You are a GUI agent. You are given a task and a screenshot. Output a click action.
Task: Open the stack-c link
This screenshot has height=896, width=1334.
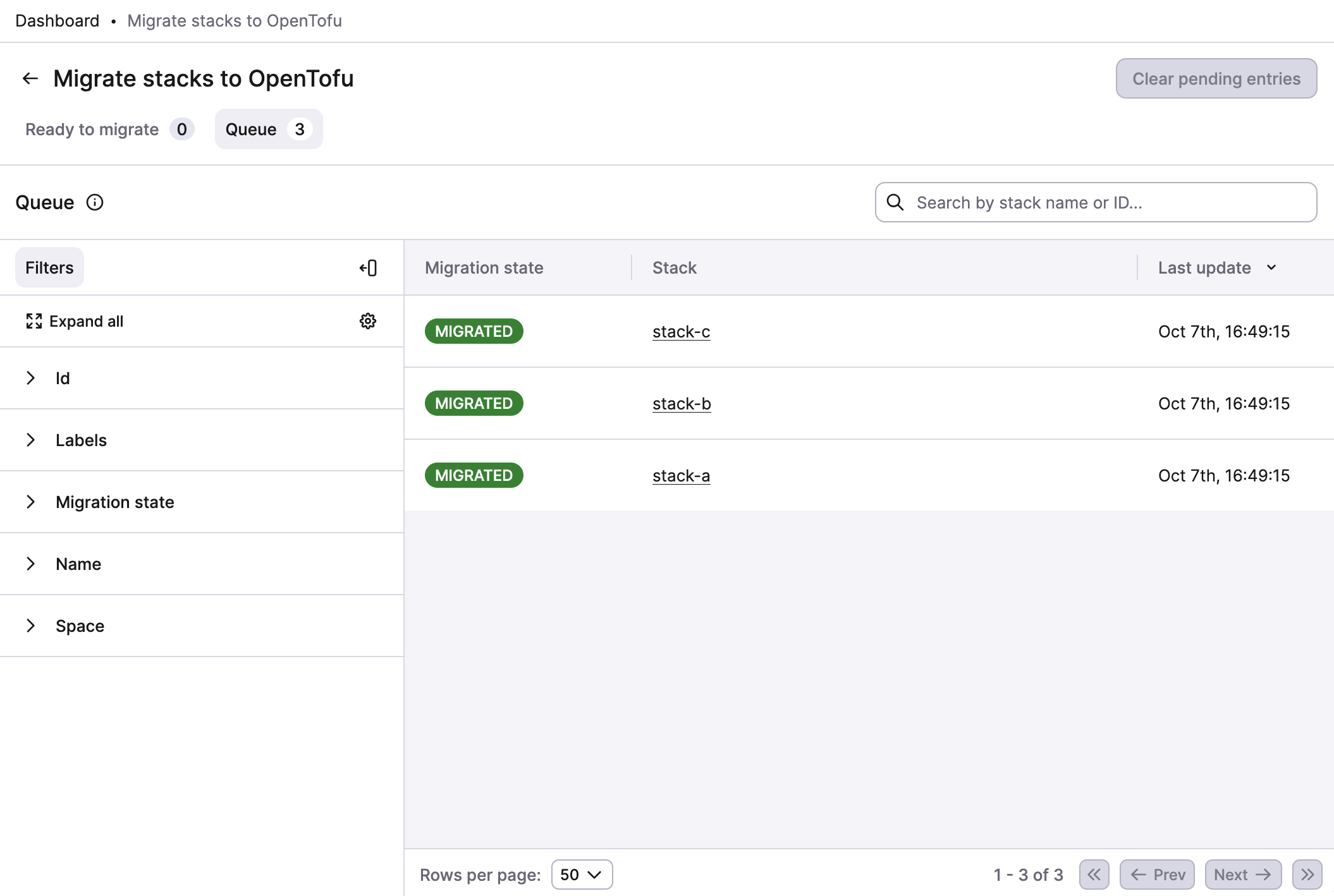point(681,332)
